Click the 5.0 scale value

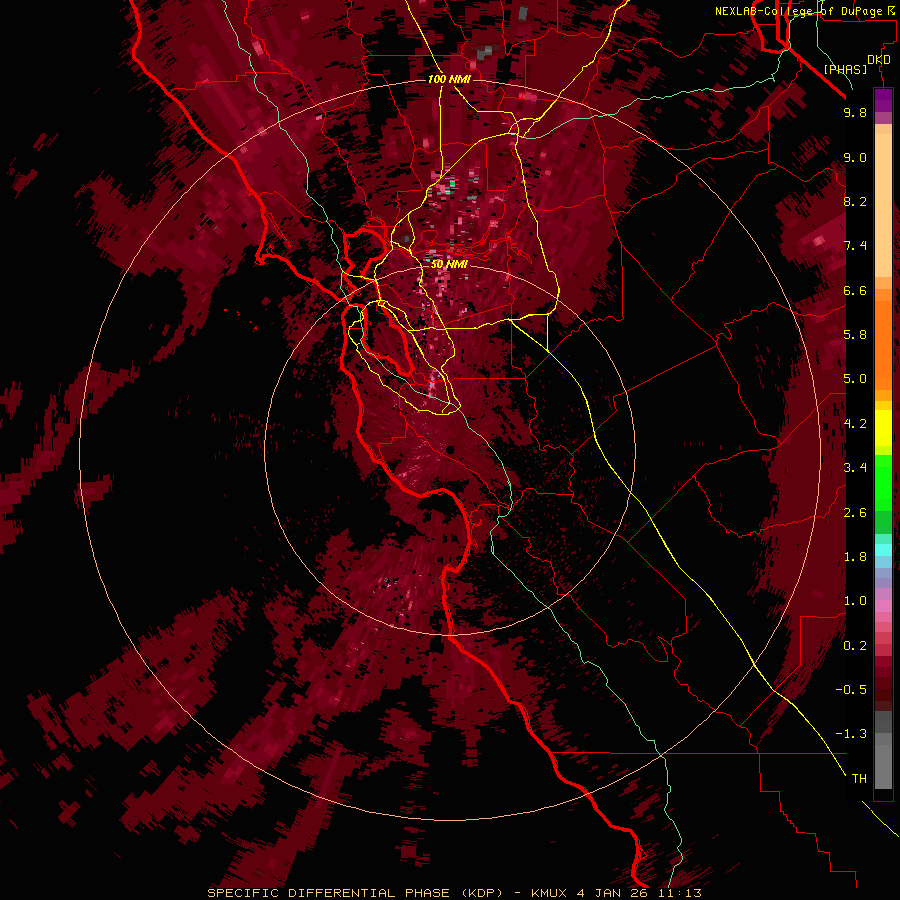(x=855, y=379)
